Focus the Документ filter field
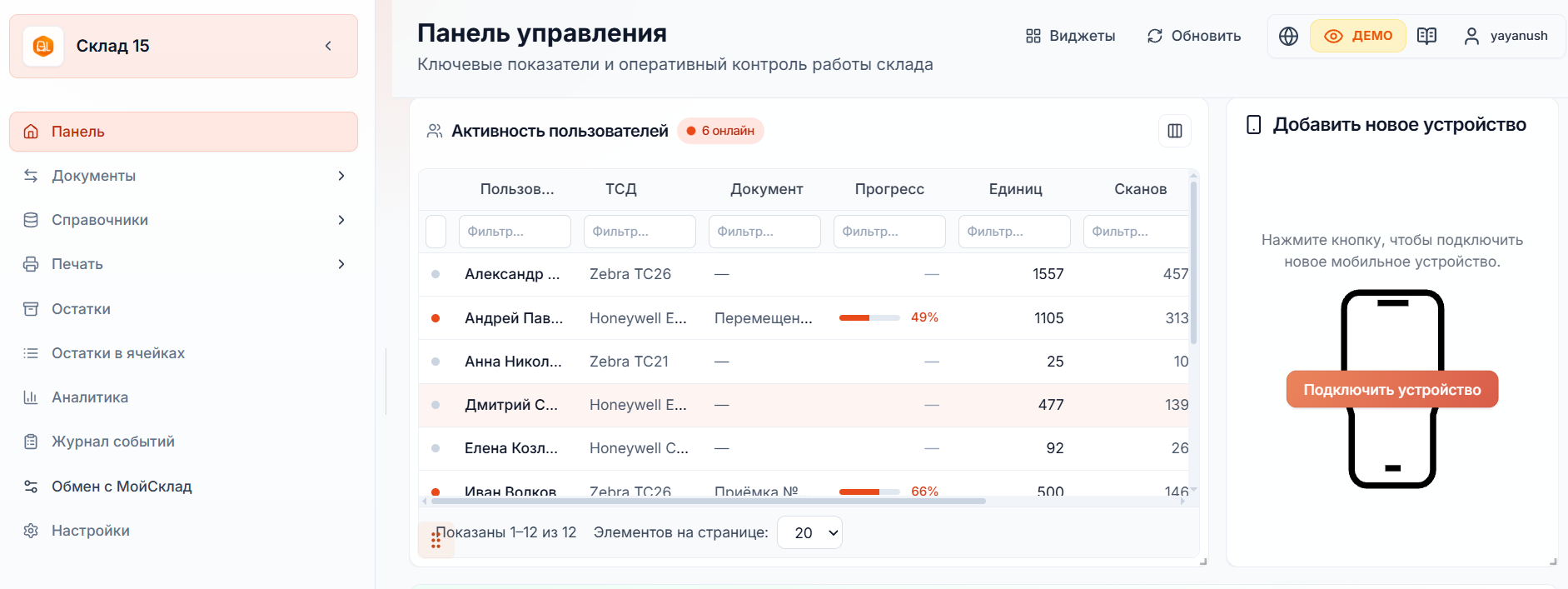The width and height of the screenshot is (1568, 589). 764,232
